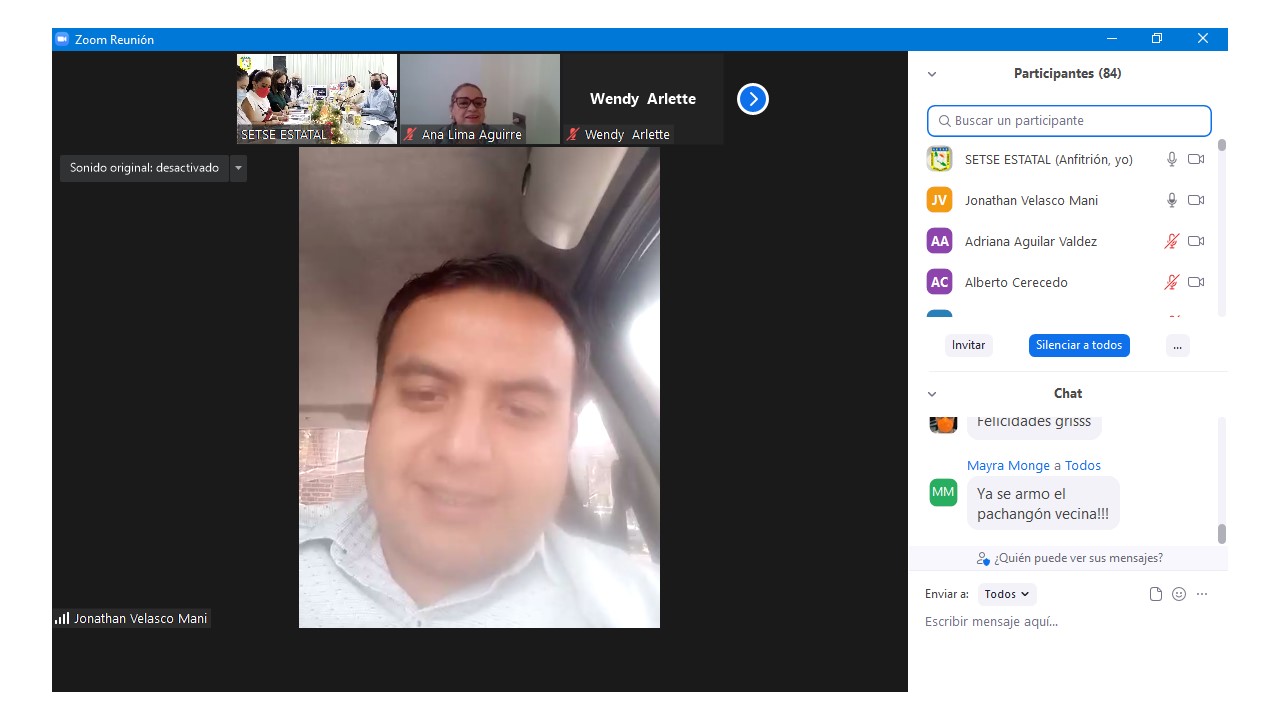
Task: Click the AA avatar of Adriana Aguilar
Action: click(939, 241)
